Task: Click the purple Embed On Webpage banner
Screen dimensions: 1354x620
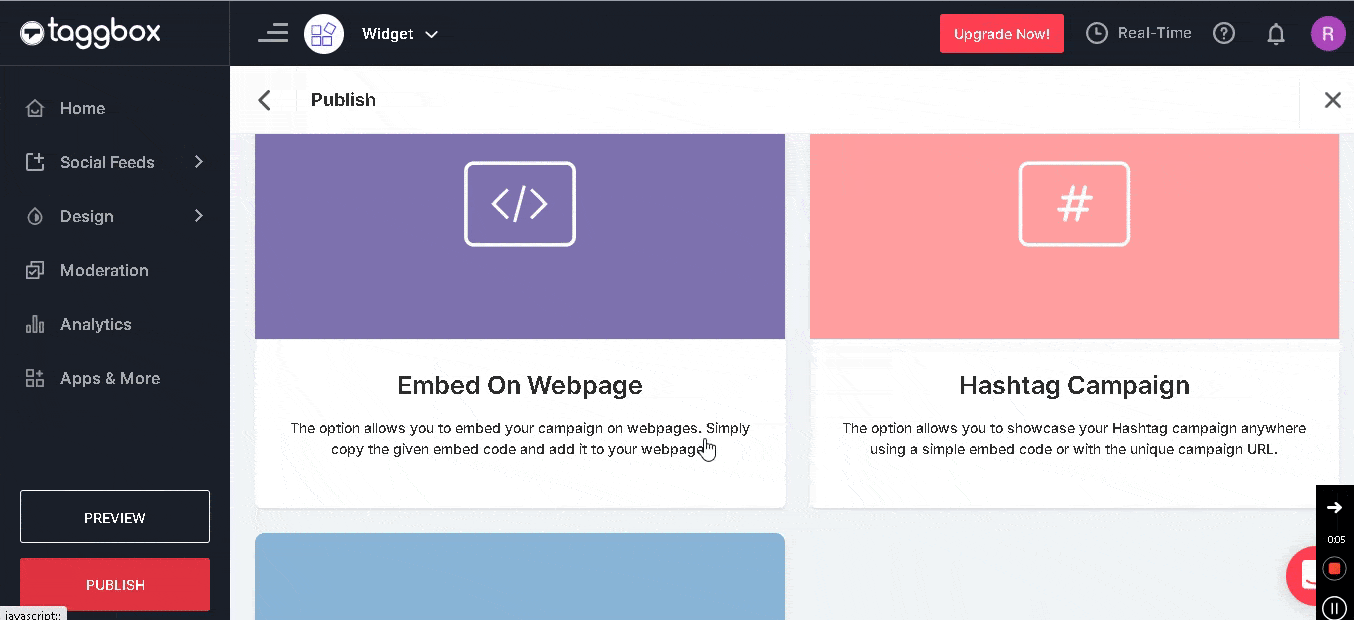Action: pyautogui.click(x=520, y=236)
